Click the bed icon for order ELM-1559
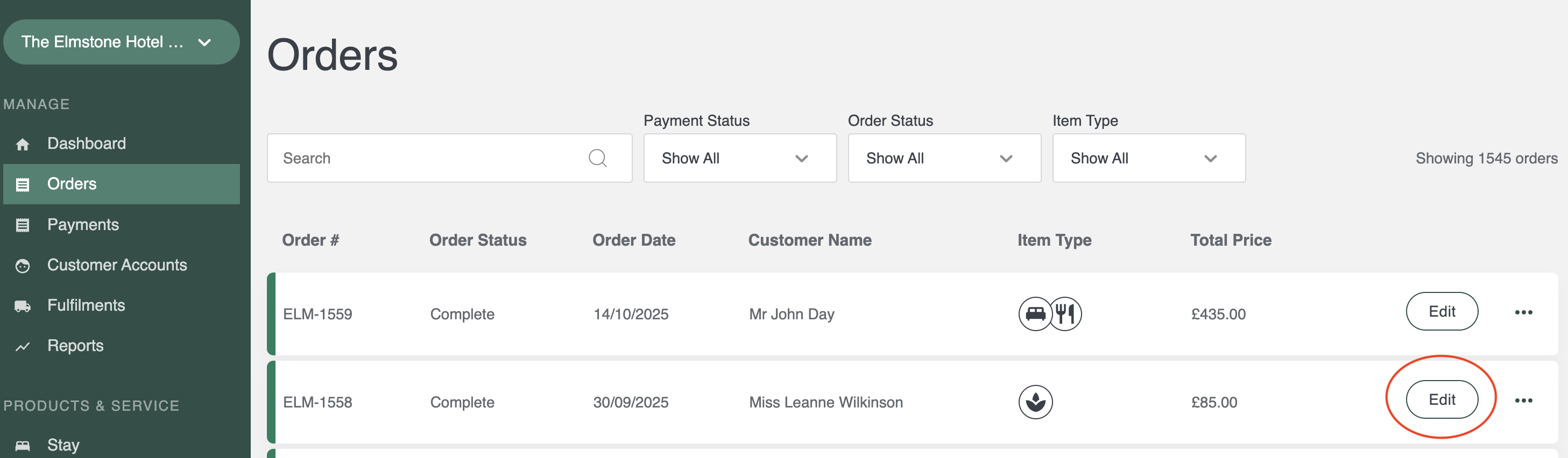The image size is (1568, 458). coord(1035,314)
